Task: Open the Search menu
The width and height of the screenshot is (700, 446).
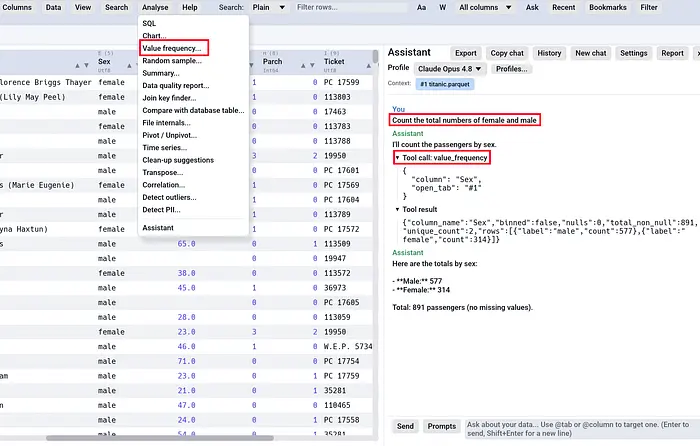Action: coord(117,7)
